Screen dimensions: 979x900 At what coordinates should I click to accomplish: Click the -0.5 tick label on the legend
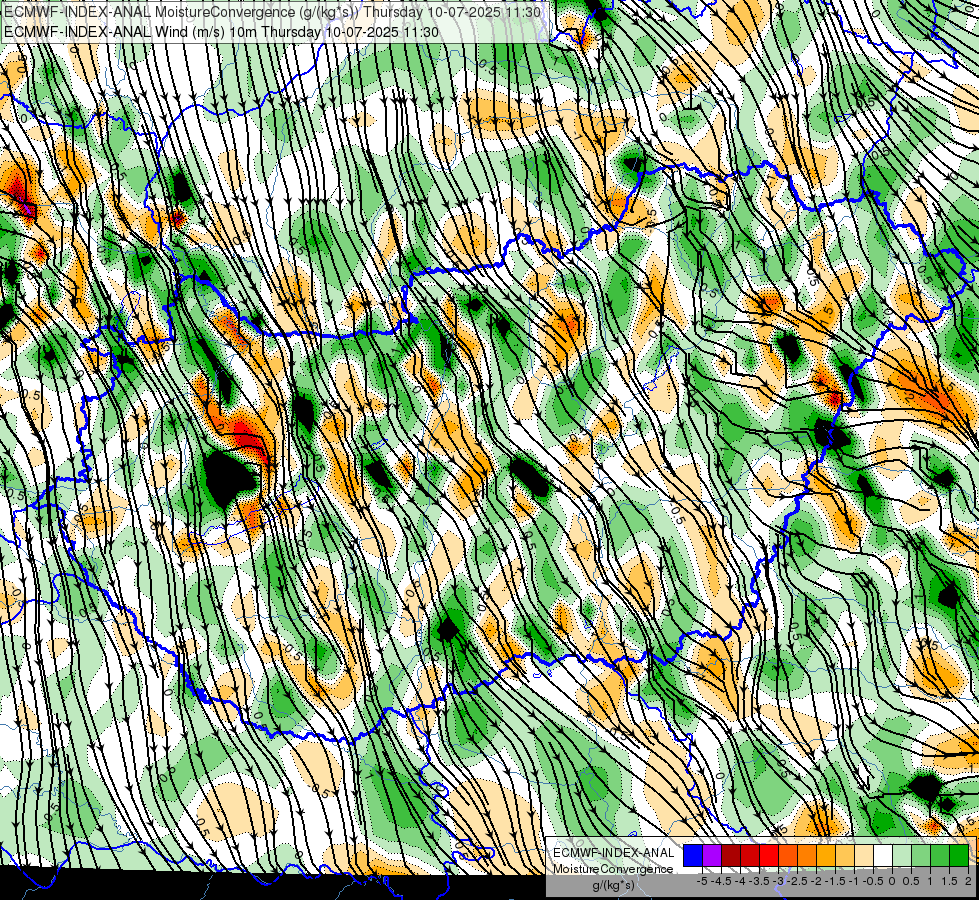[873, 881]
